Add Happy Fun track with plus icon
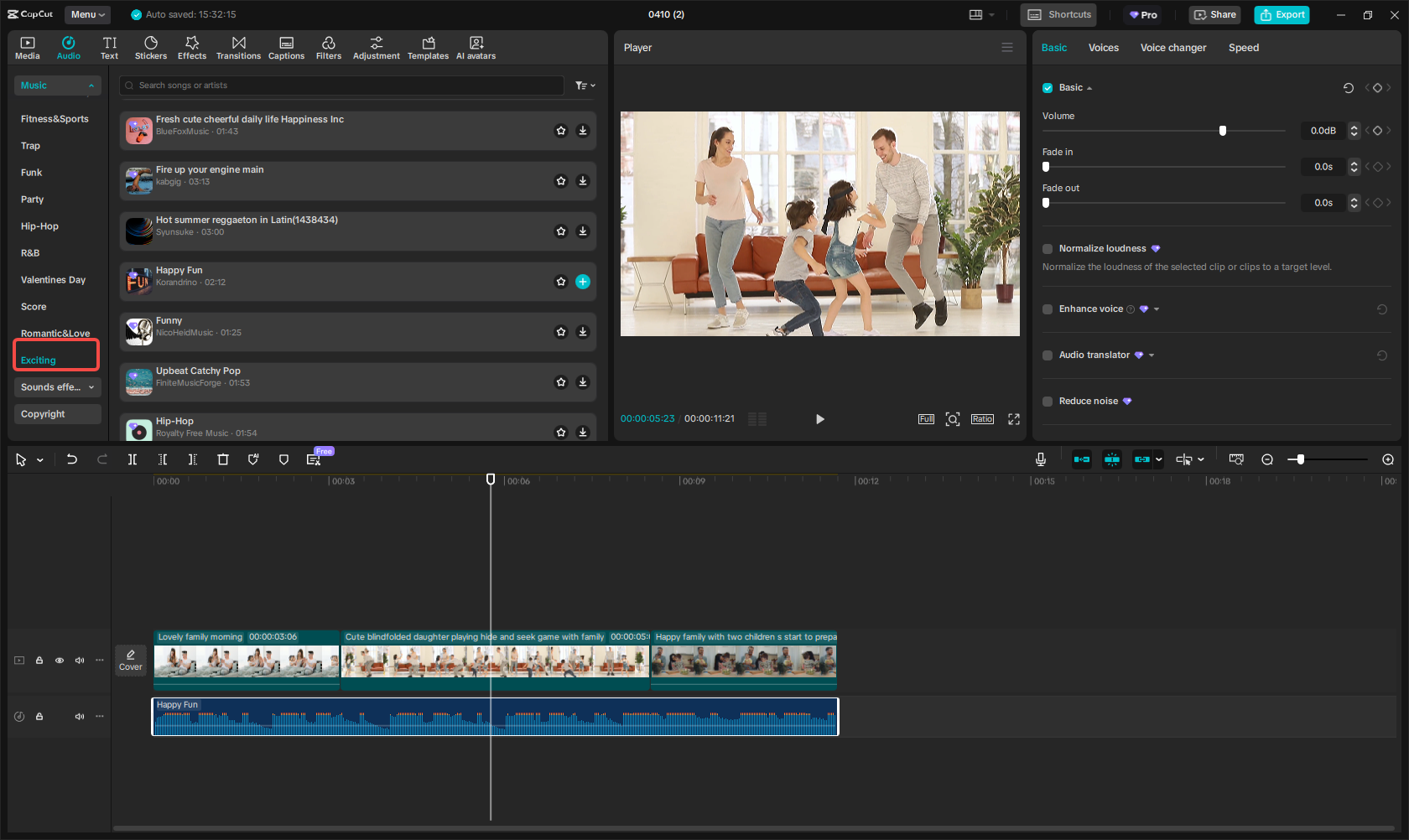 click(583, 282)
